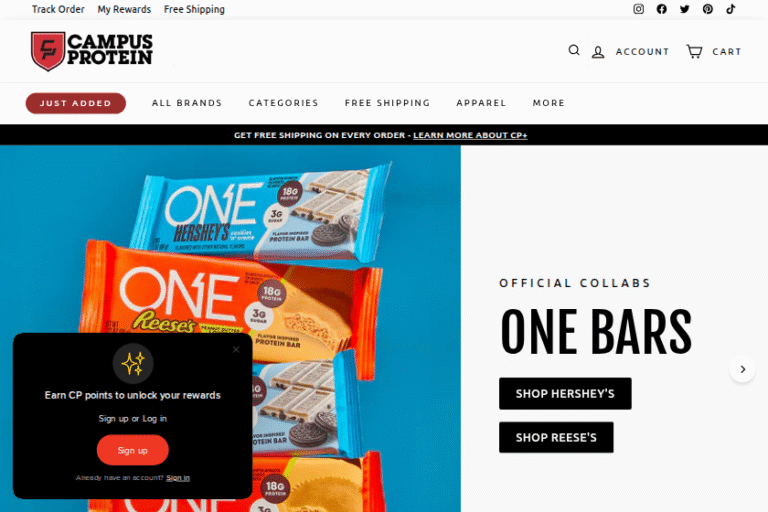
Task: Advance to the next hero slide
Action: click(x=743, y=369)
